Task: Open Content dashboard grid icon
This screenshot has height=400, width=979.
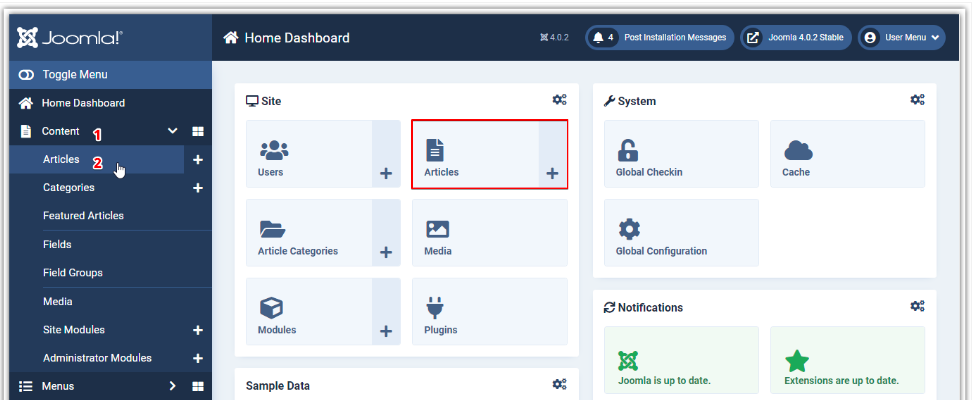Action: coord(198,131)
